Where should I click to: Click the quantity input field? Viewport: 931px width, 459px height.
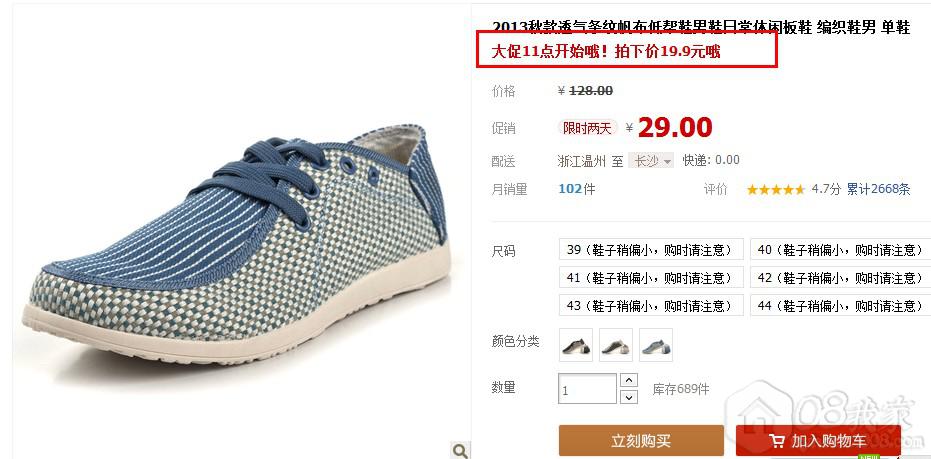pos(587,389)
